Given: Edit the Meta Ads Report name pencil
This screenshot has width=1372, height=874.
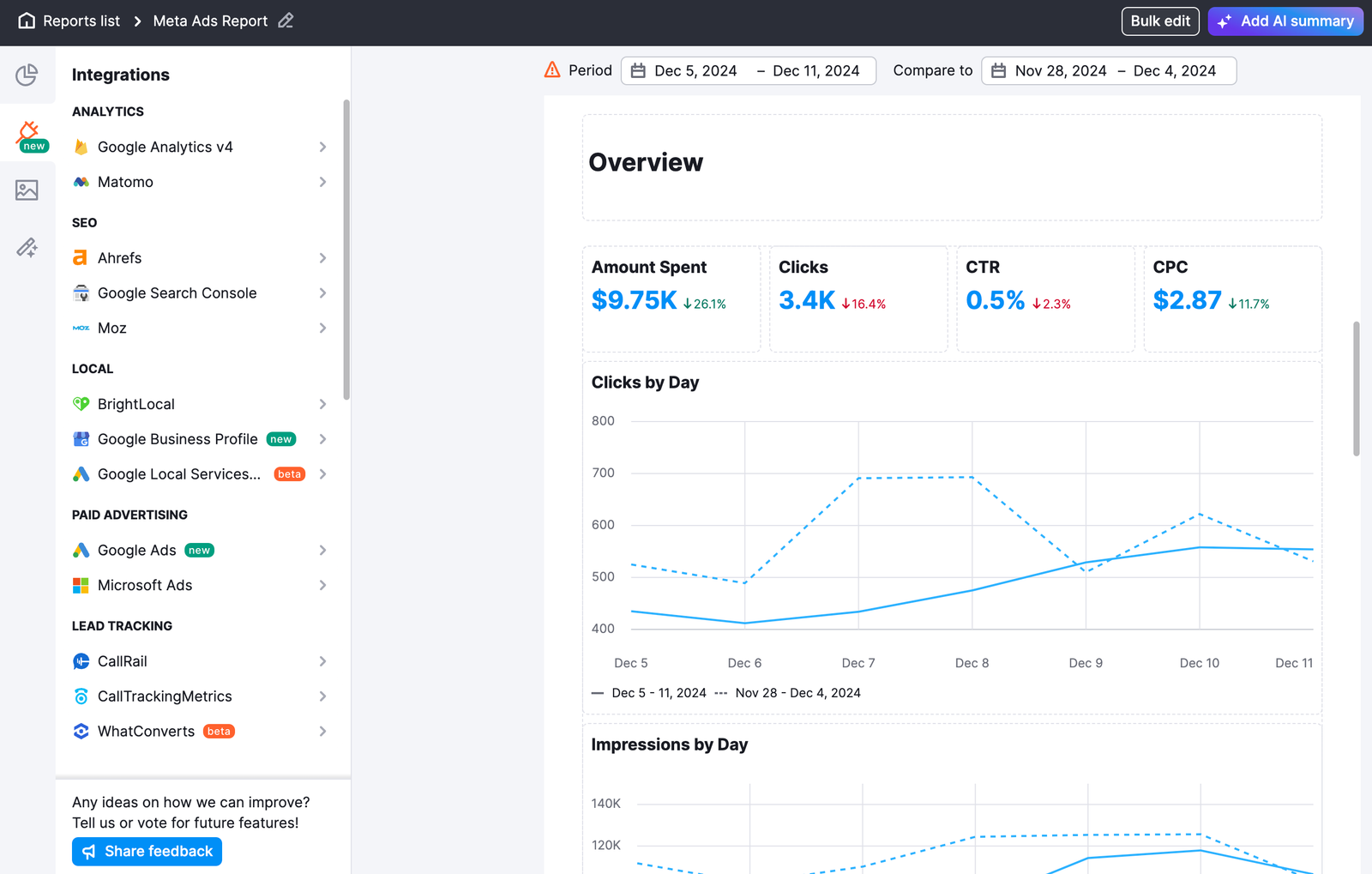Looking at the screenshot, I should (286, 21).
